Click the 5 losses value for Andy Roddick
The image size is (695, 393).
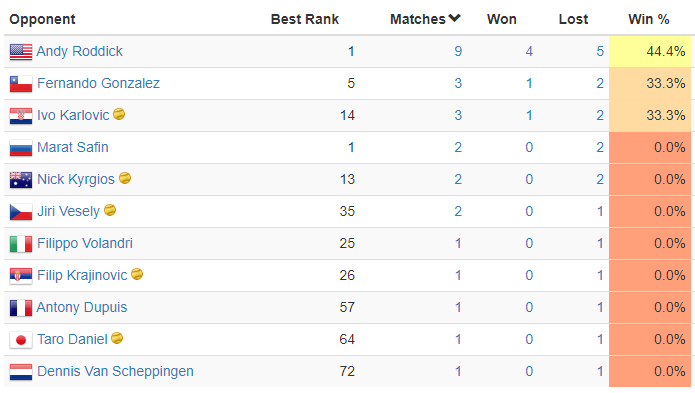(600, 51)
